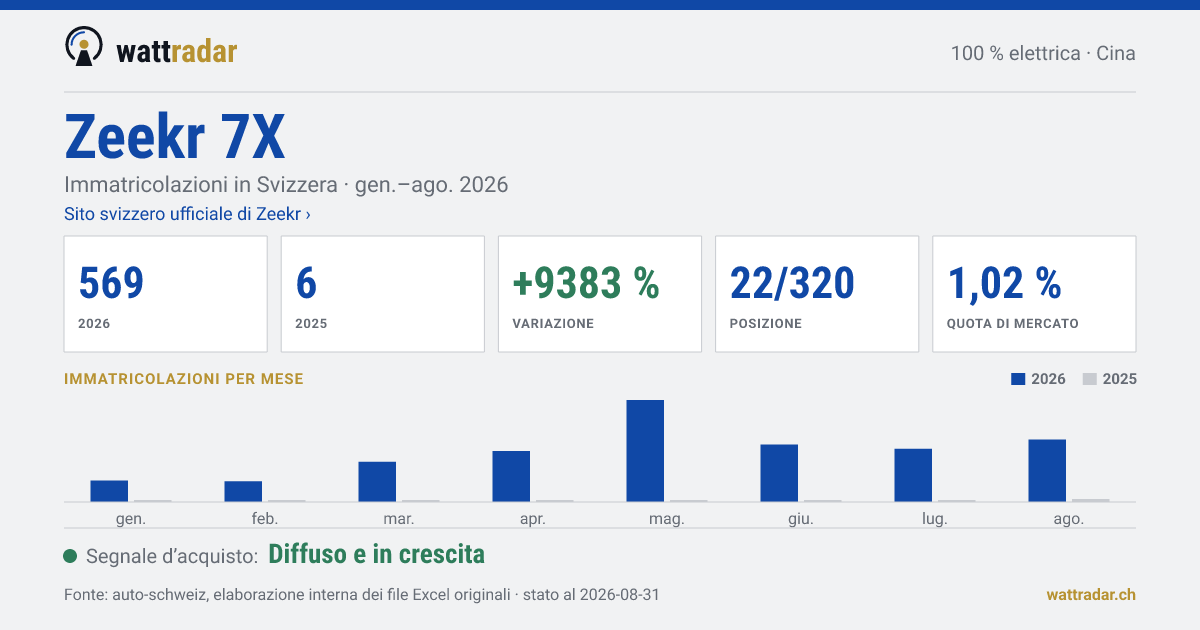Click the 2026 bar for mar.
Screen dimensions: 1200x630
(377, 482)
